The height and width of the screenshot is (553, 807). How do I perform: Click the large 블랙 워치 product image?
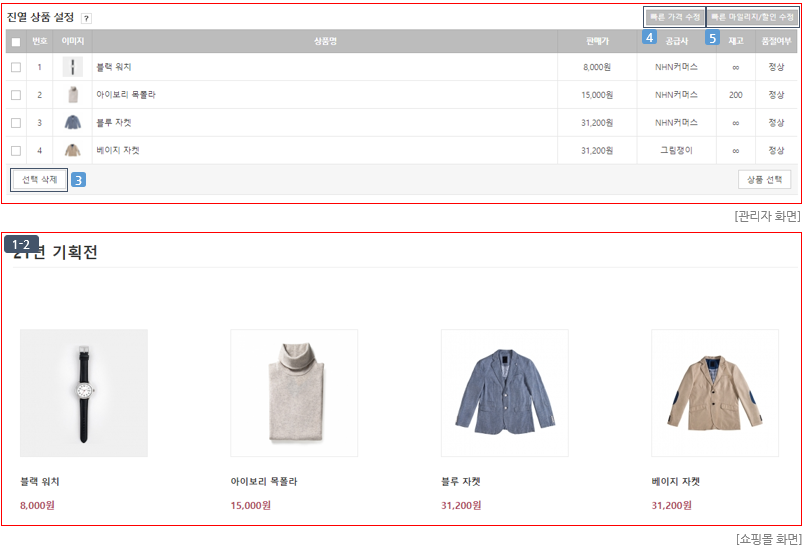[x=84, y=393]
